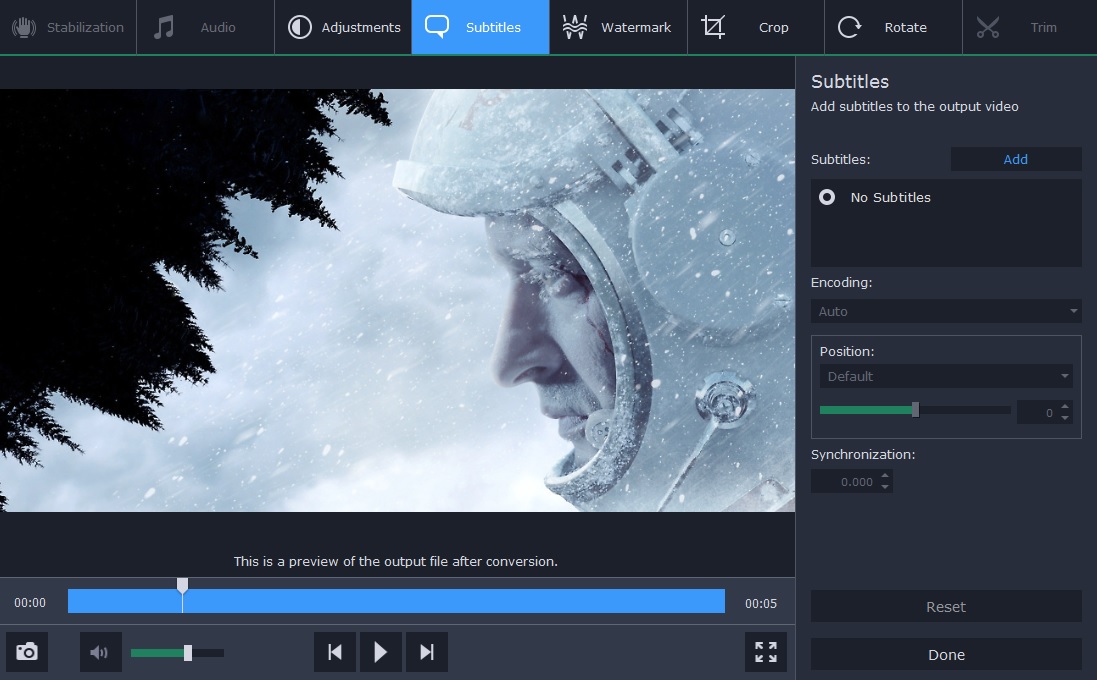Open the Position Default dropdown
The height and width of the screenshot is (680, 1097).
(945, 377)
